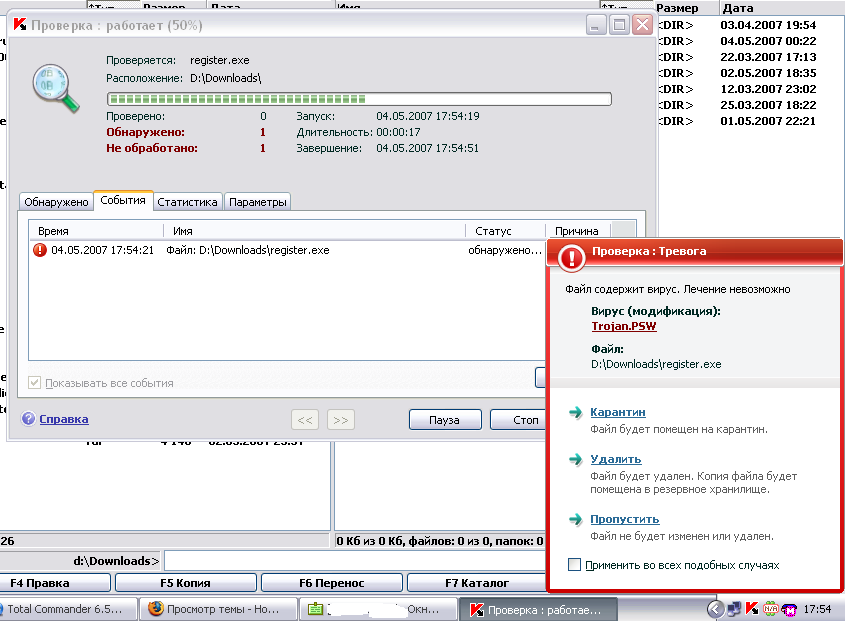Image resolution: width=845 pixels, height=621 pixels.
Task: Sort Total Commander right panel by Размер column
Action: (x=687, y=8)
